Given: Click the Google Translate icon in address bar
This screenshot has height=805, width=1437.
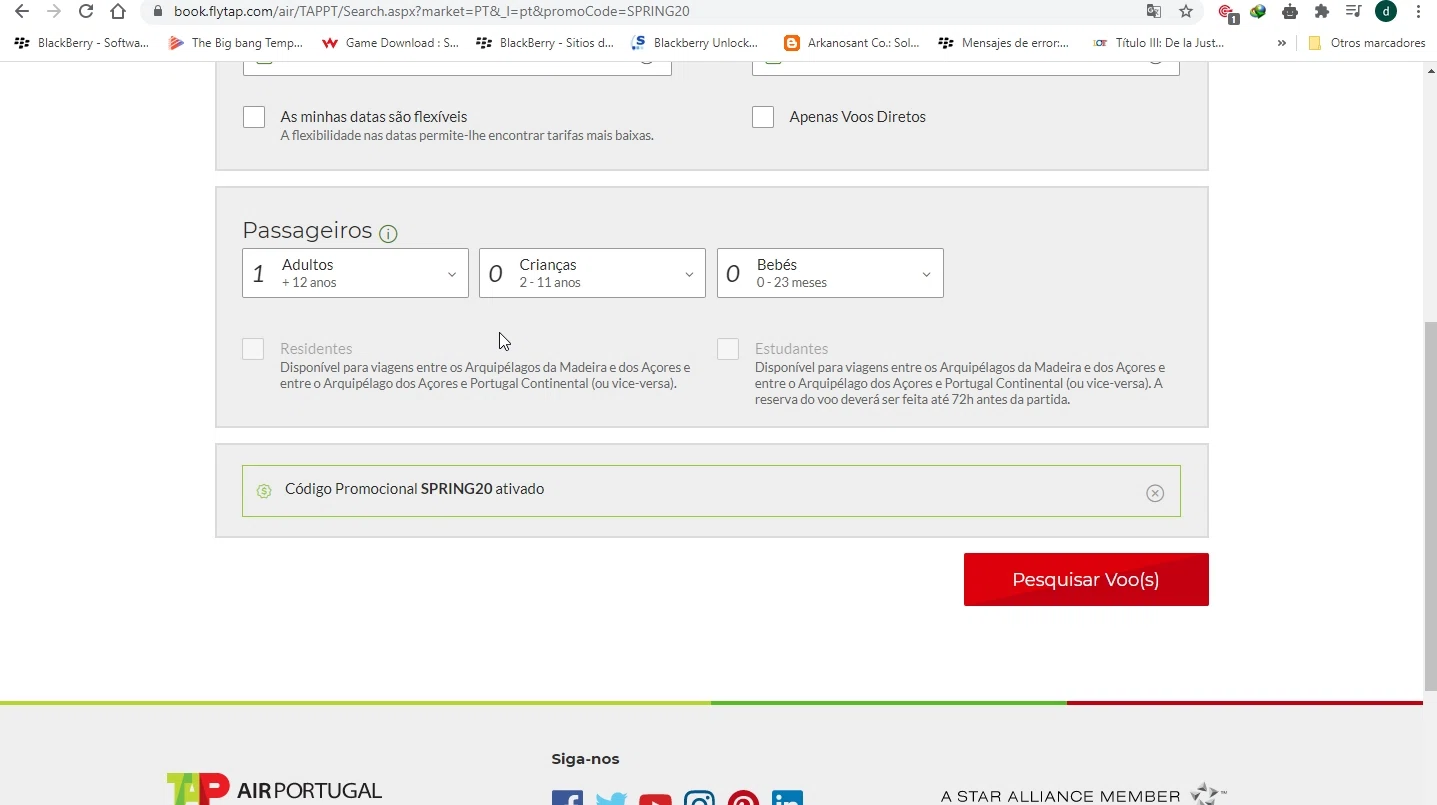Looking at the screenshot, I should 1154,12.
